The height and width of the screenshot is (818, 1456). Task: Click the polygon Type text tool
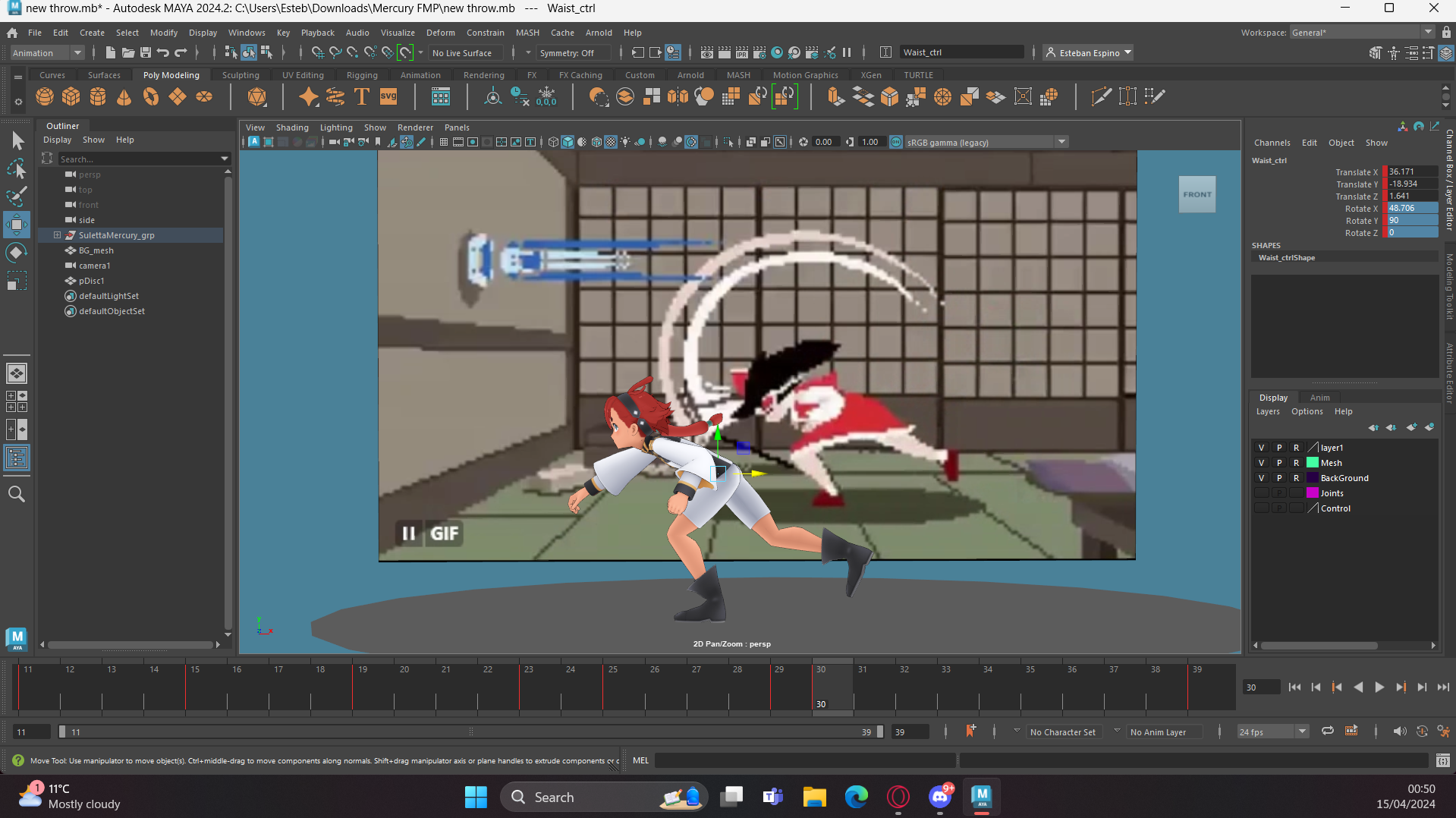click(362, 97)
